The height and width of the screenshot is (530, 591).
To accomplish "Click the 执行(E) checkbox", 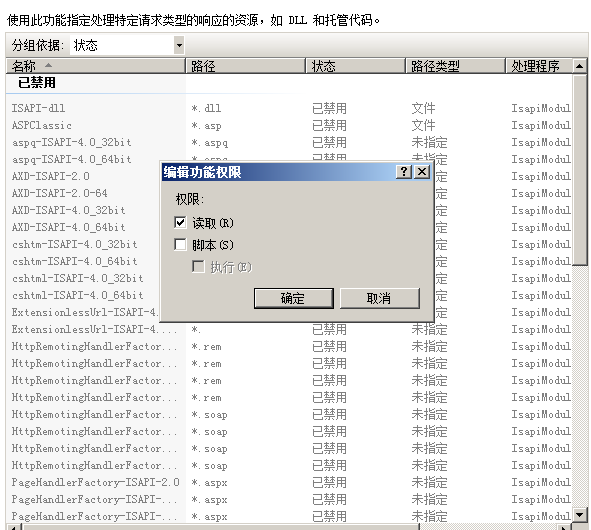I will pyautogui.click(x=198, y=267).
